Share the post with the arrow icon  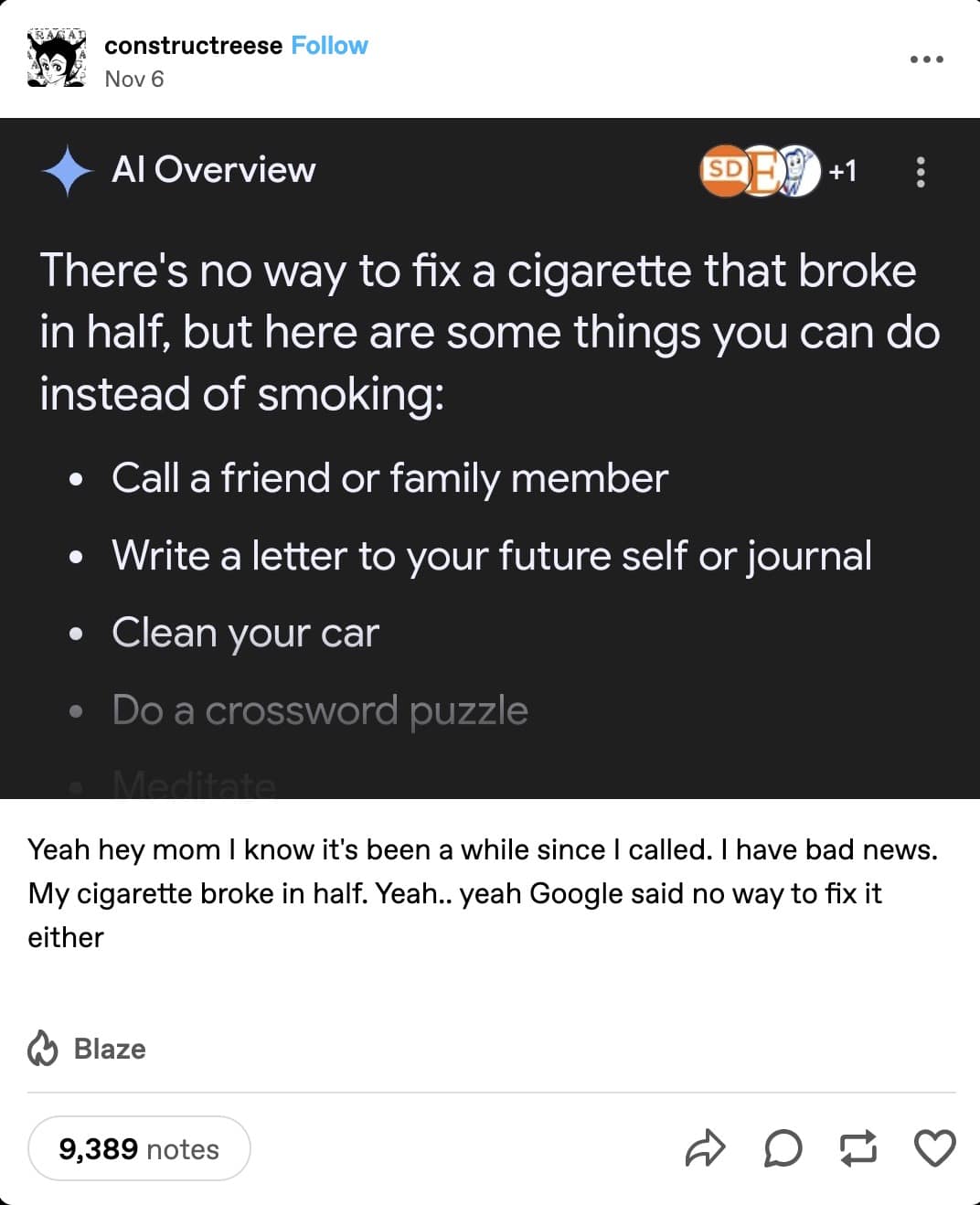705,1148
